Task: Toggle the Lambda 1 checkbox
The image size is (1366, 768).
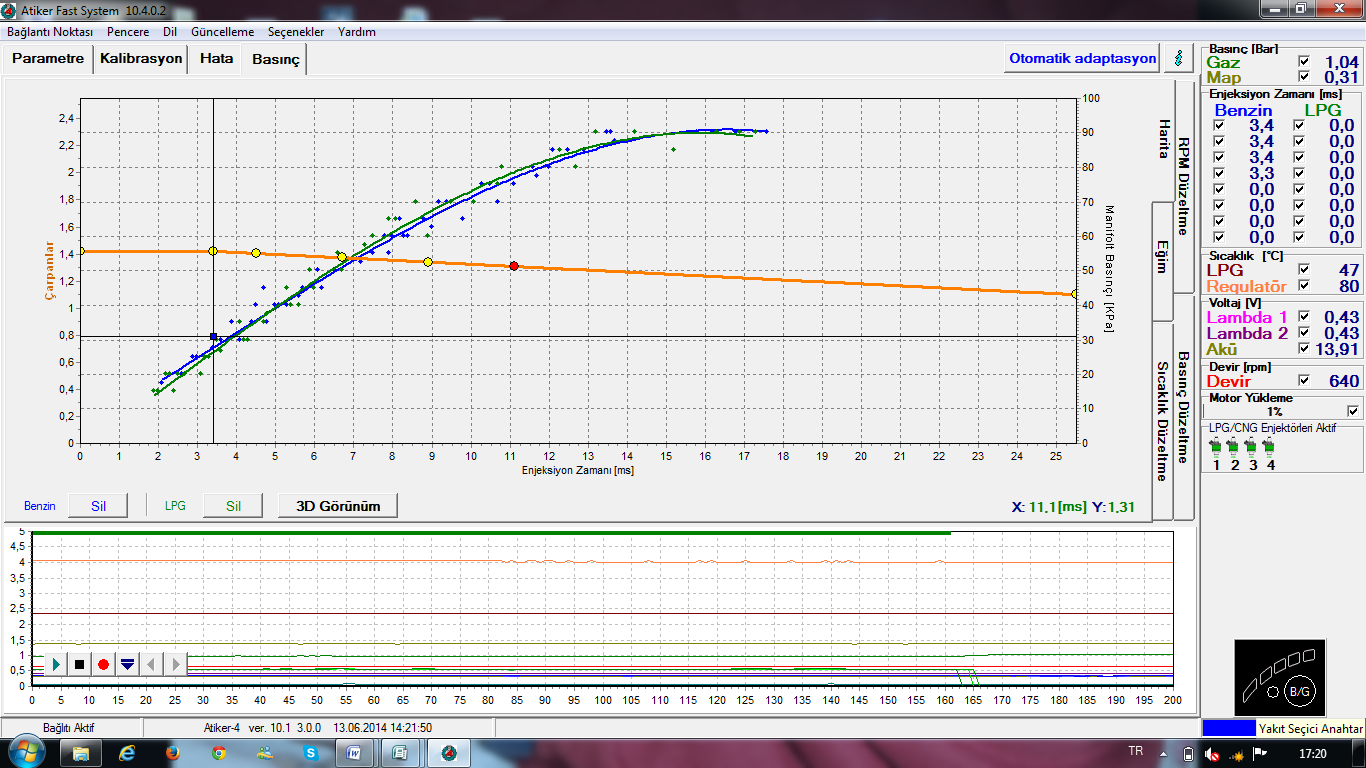Action: pyautogui.click(x=1303, y=317)
